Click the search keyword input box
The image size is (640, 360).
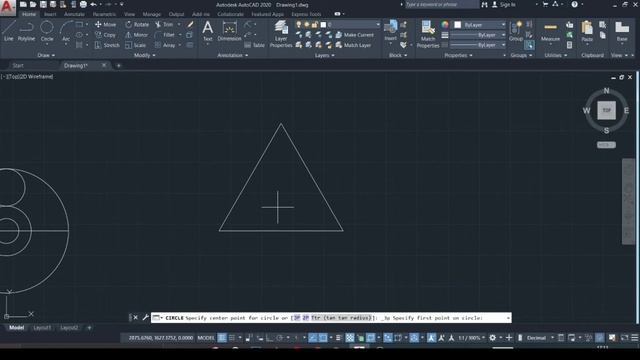(441, 4)
